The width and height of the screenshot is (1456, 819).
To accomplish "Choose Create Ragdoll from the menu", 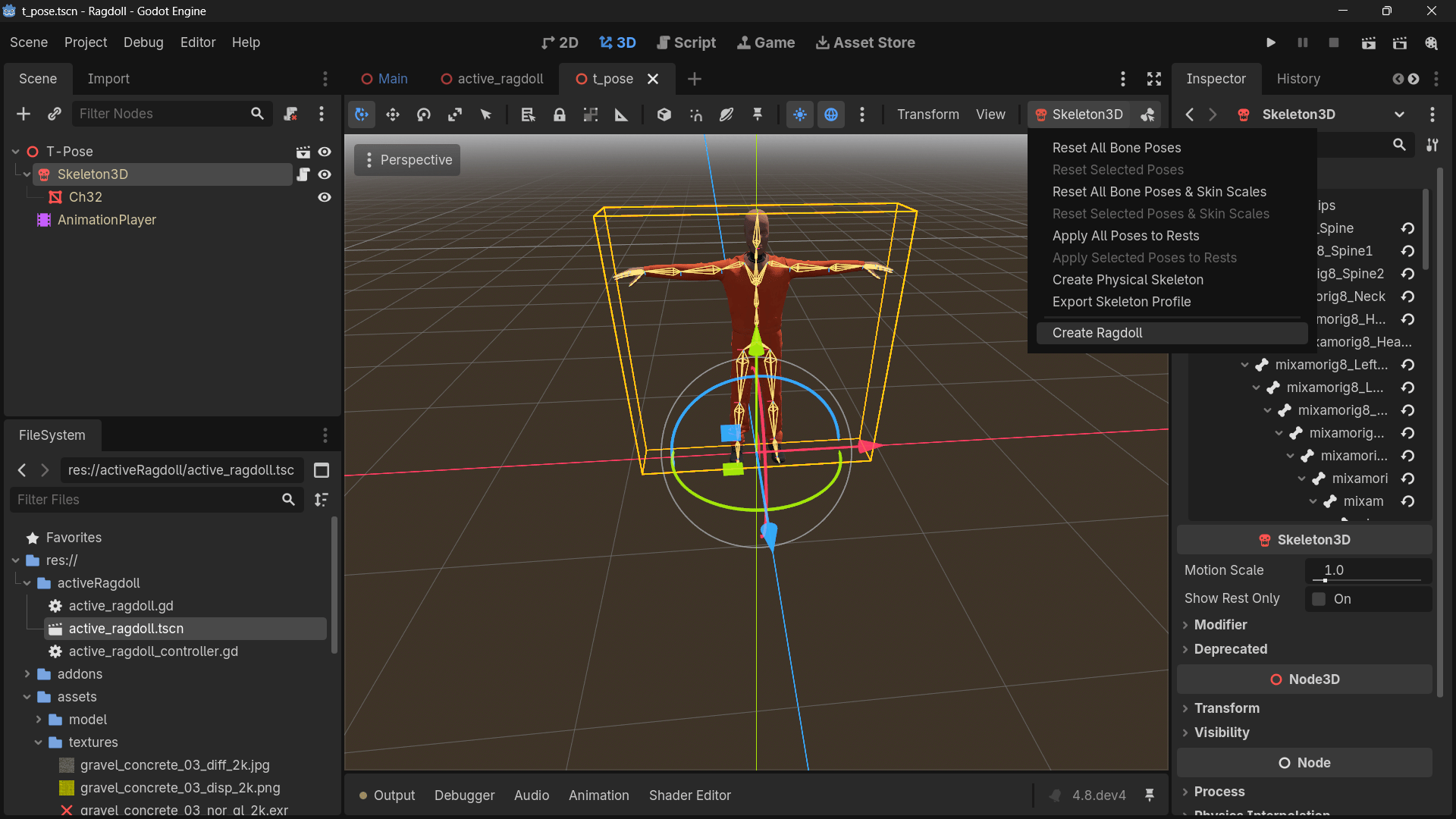I will pos(1172,333).
